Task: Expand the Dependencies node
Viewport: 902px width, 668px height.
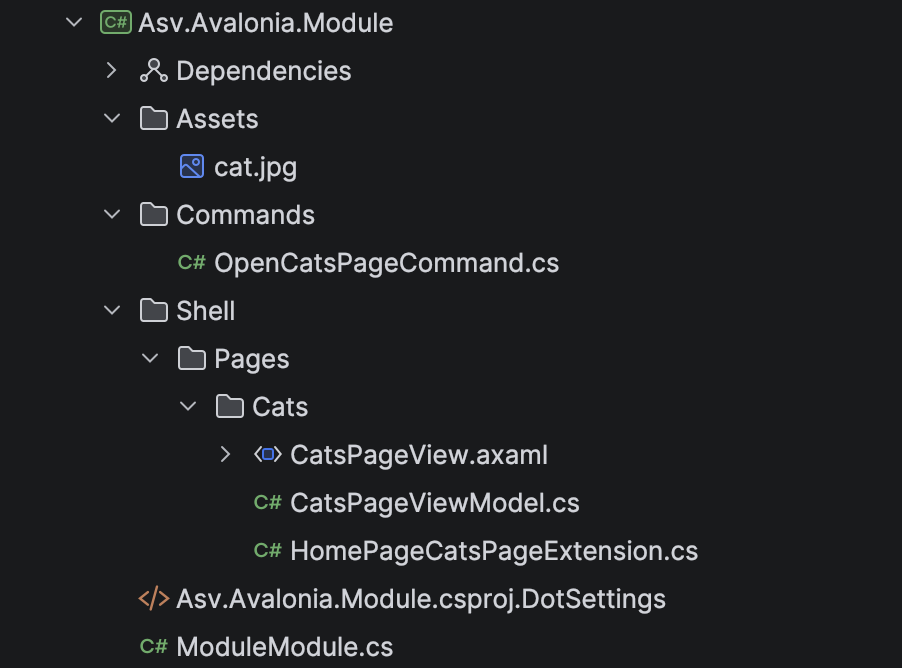Action: point(111,70)
